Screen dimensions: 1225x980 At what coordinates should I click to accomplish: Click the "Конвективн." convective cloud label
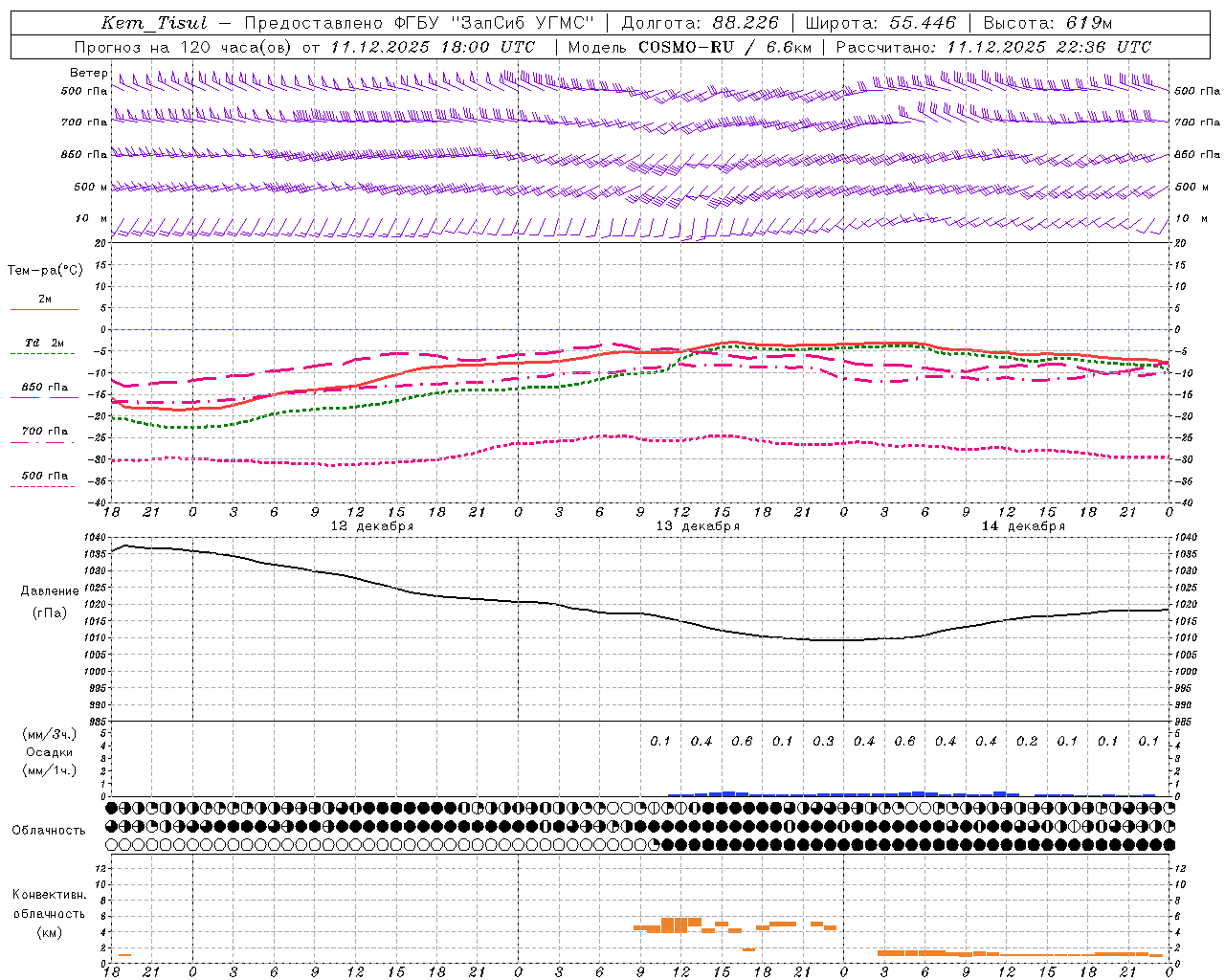tap(50, 895)
